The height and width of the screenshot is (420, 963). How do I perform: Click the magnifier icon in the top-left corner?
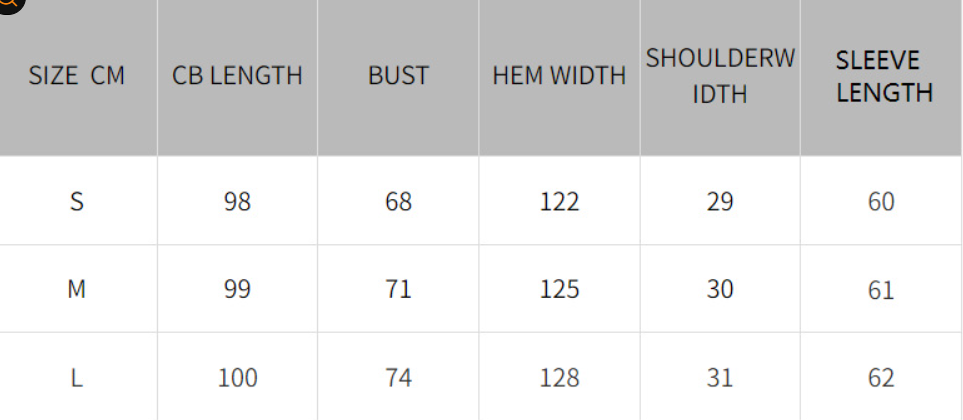(x=9, y=4)
